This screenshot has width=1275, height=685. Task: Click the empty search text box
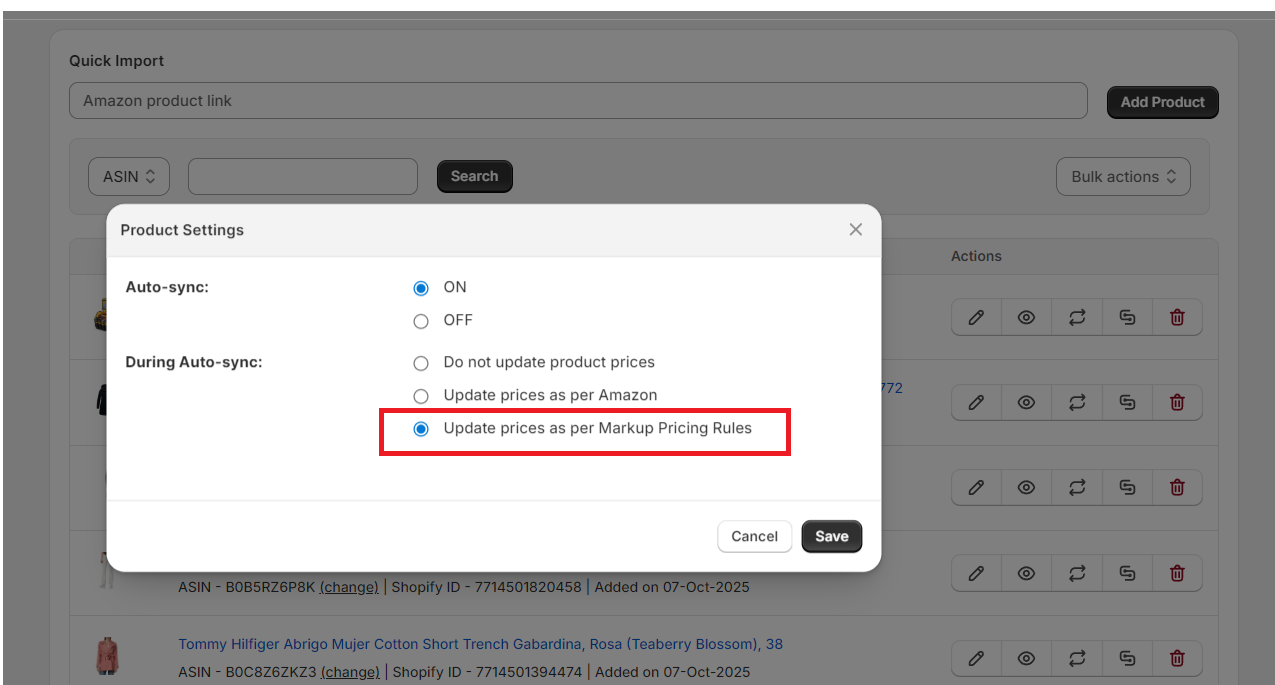tap(303, 177)
